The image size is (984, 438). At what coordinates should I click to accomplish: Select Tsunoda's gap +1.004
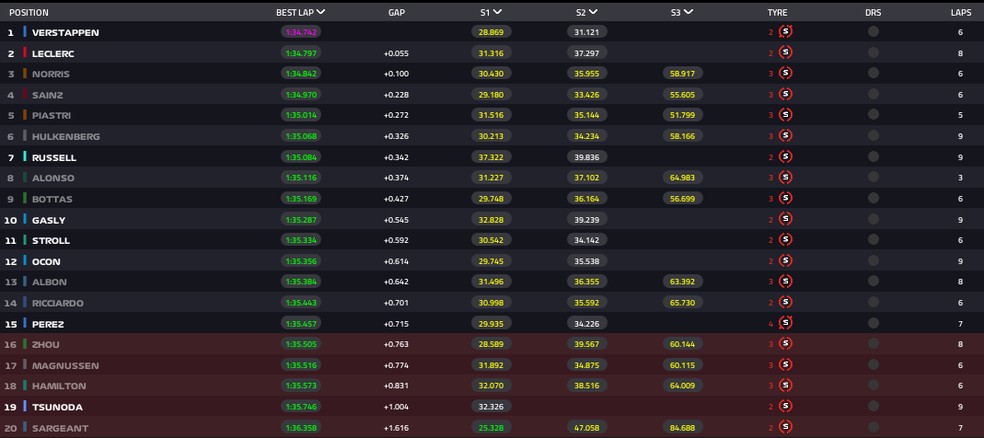click(x=396, y=407)
